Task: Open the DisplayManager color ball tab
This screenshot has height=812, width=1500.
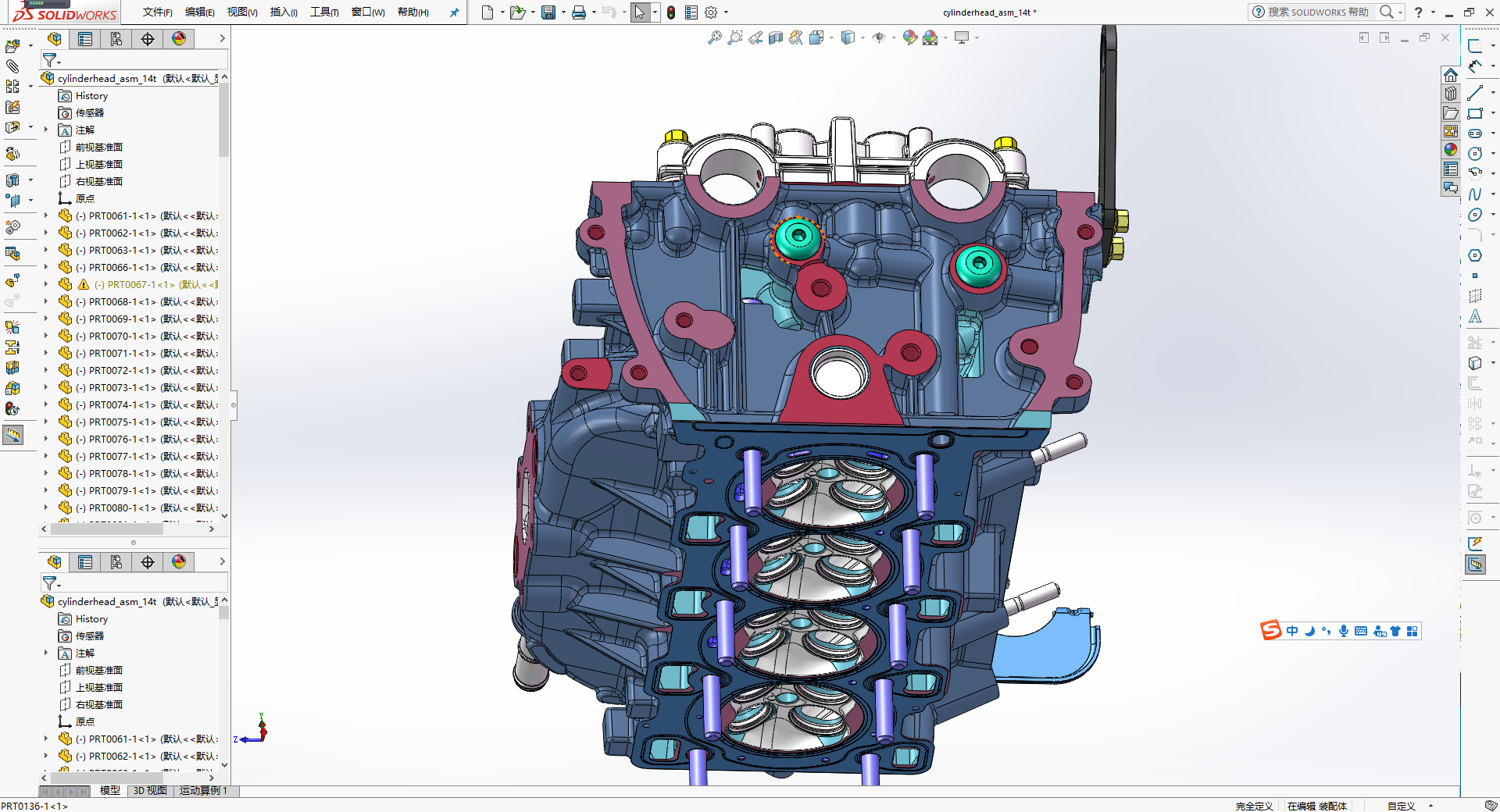Action: (179, 39)
